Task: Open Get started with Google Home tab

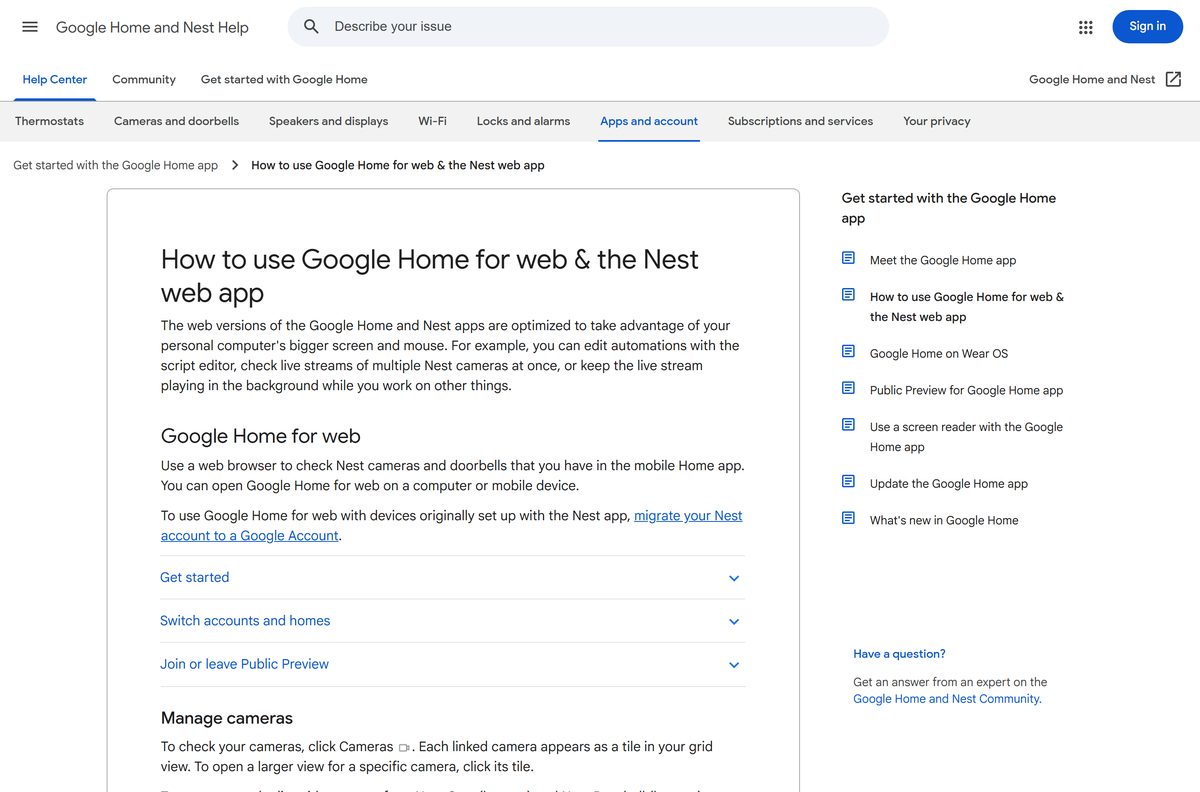Action: pos(284,79)
